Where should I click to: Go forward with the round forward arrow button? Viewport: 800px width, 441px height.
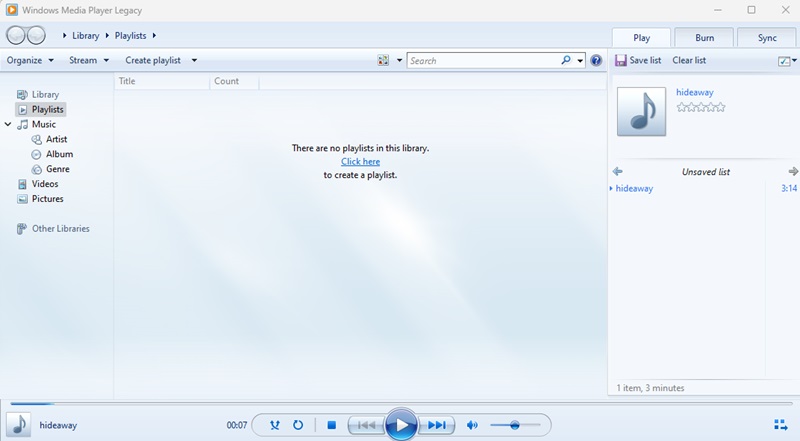(x=36, y=35)
